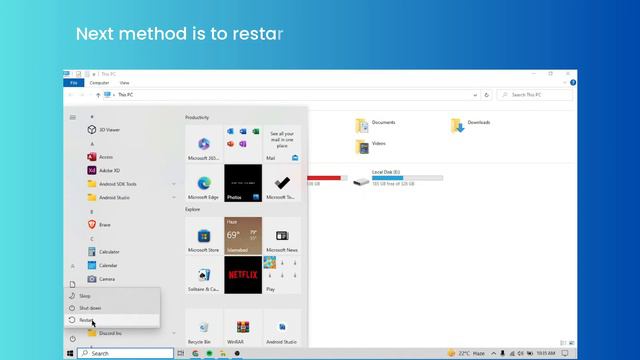Open the Microsoft Store tile

(x=204, y=236)
